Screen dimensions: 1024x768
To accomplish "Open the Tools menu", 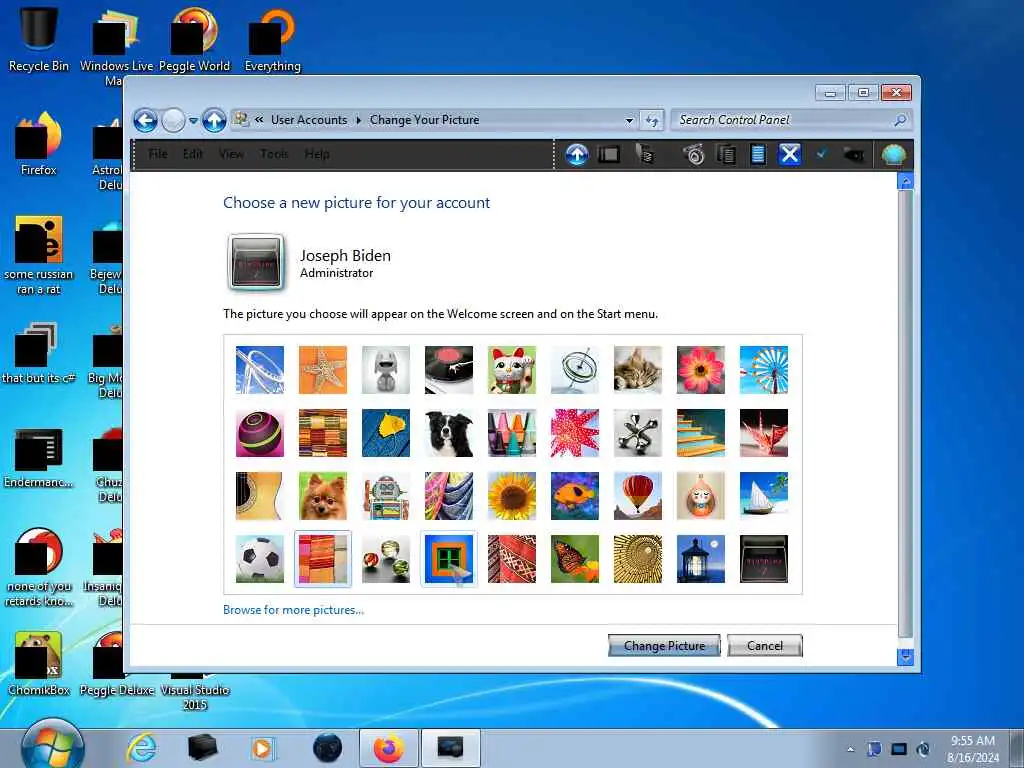I will tap(274, 154).
